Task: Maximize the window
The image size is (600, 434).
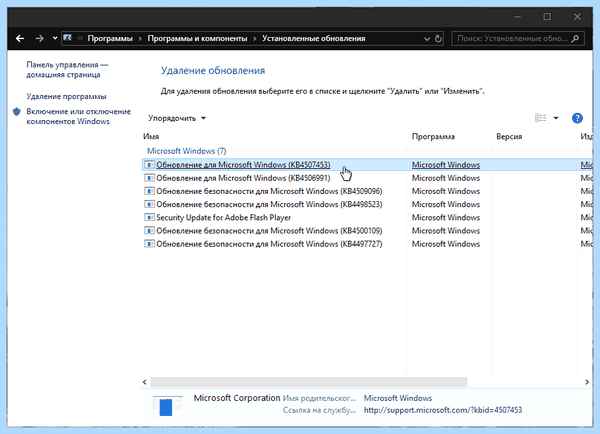Action: pyautogui.click(x=547, y=17)
